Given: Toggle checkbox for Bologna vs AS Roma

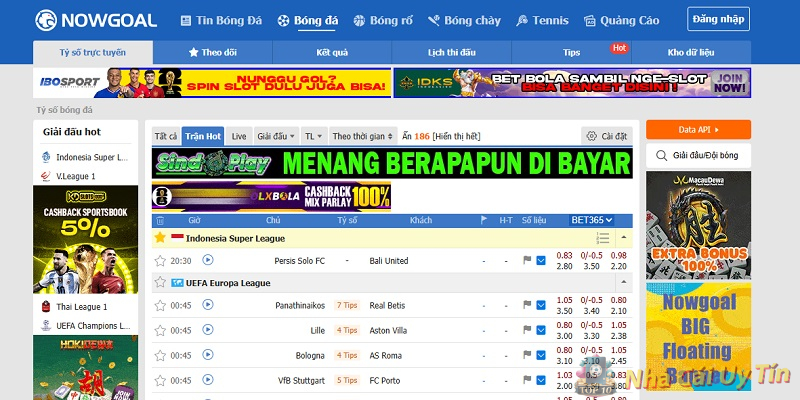Looking at the screenshot, I should [x=541, y=355].
